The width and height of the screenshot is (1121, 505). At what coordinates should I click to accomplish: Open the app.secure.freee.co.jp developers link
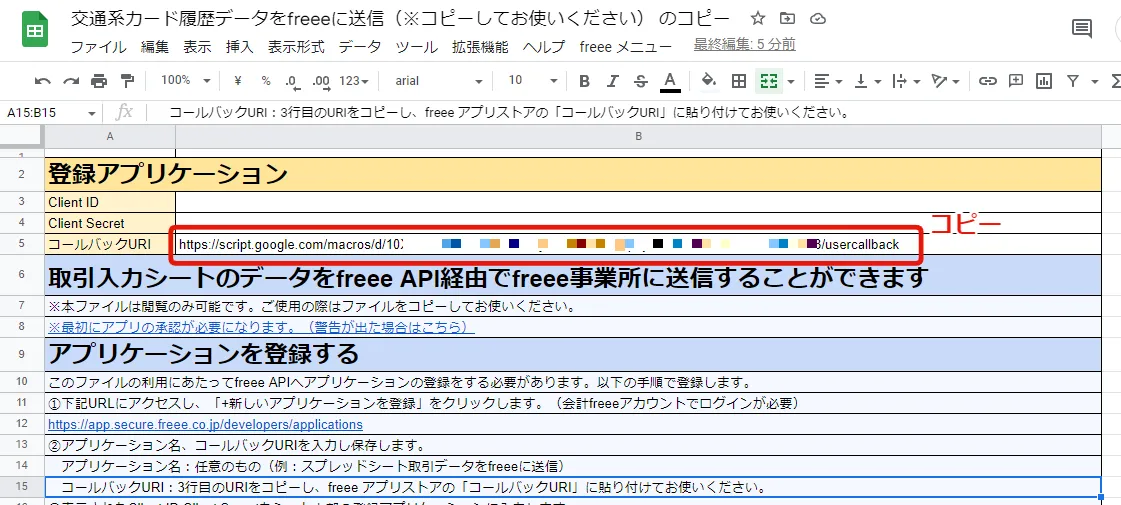(205, 424)
